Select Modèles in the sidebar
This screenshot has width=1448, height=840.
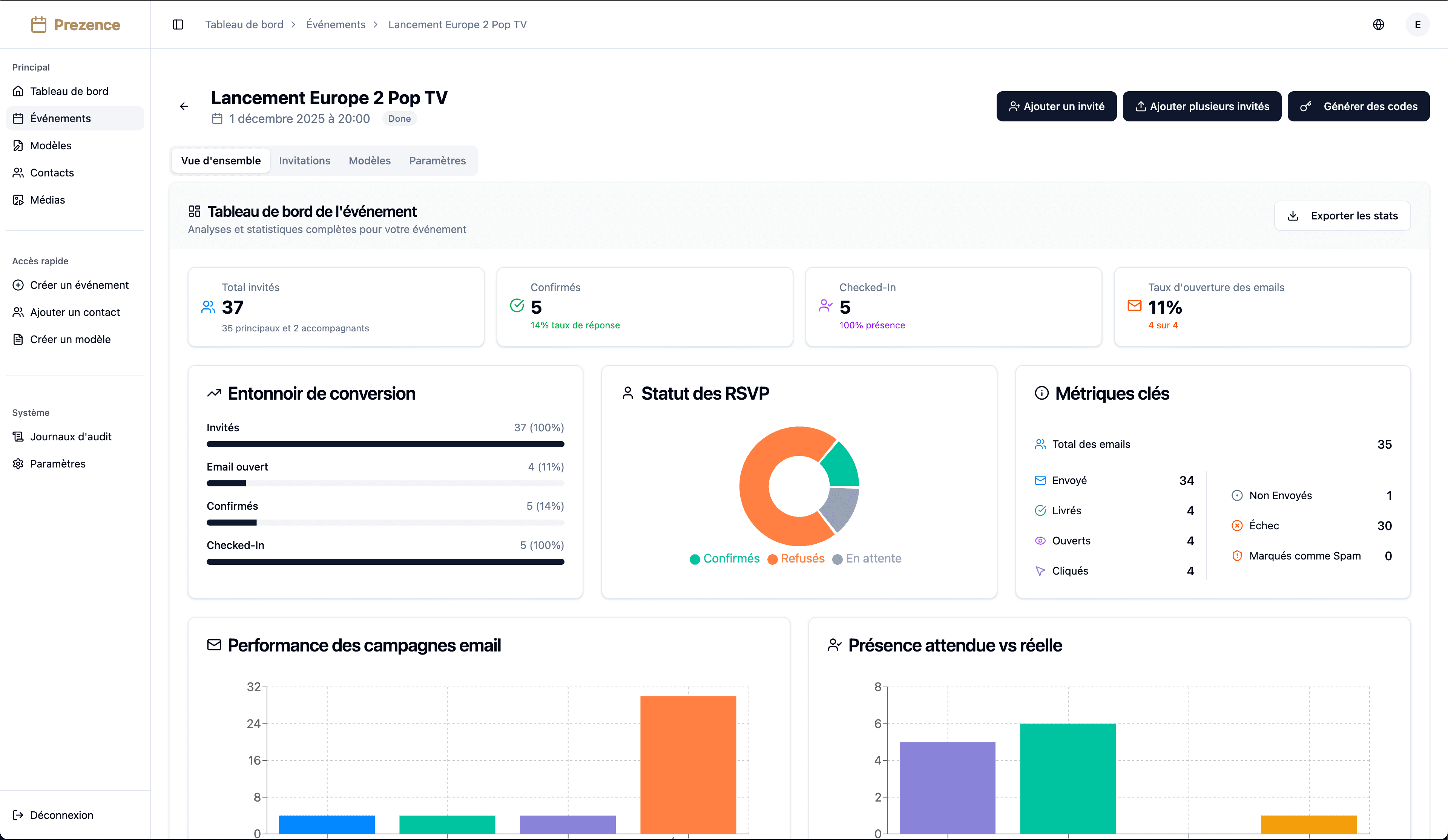[50, 146]
